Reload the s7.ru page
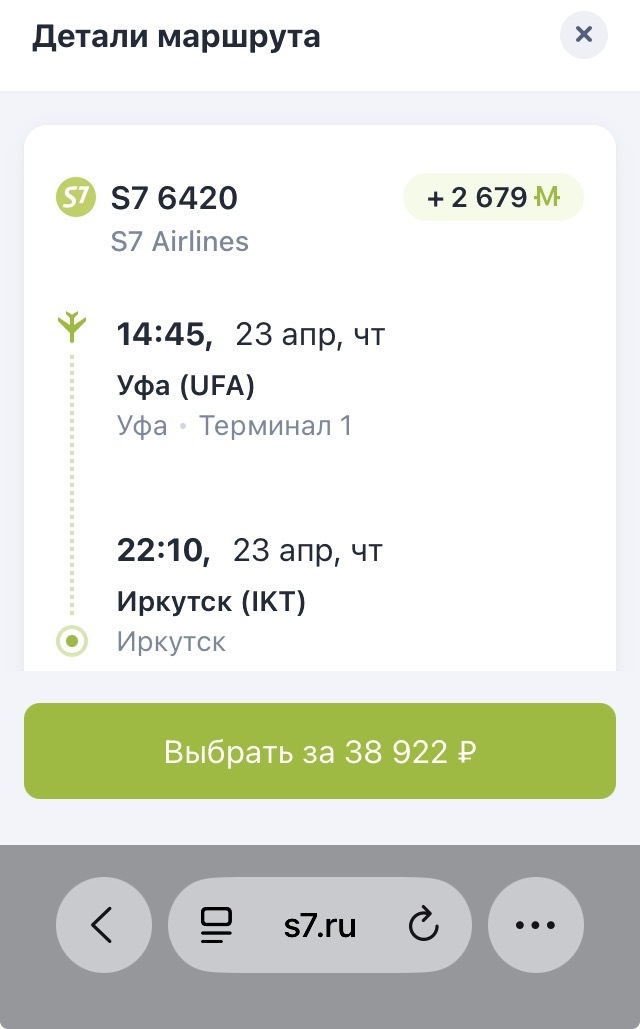 coord(424,926)
